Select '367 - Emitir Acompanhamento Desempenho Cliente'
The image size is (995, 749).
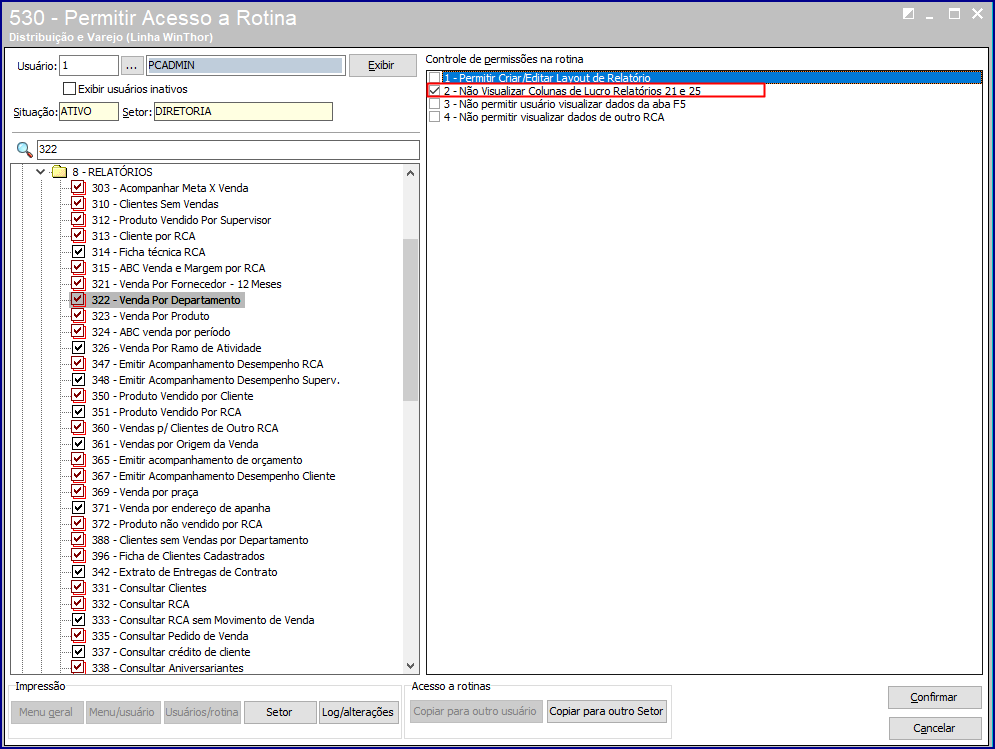pos(213,476)
